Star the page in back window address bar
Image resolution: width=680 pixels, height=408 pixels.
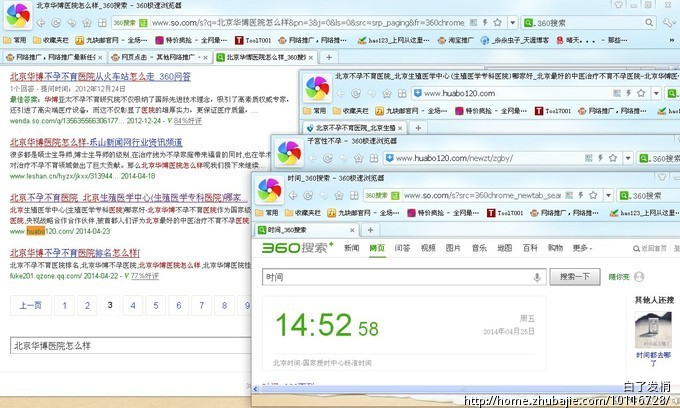pyautogui.click(x=497, y=22)
